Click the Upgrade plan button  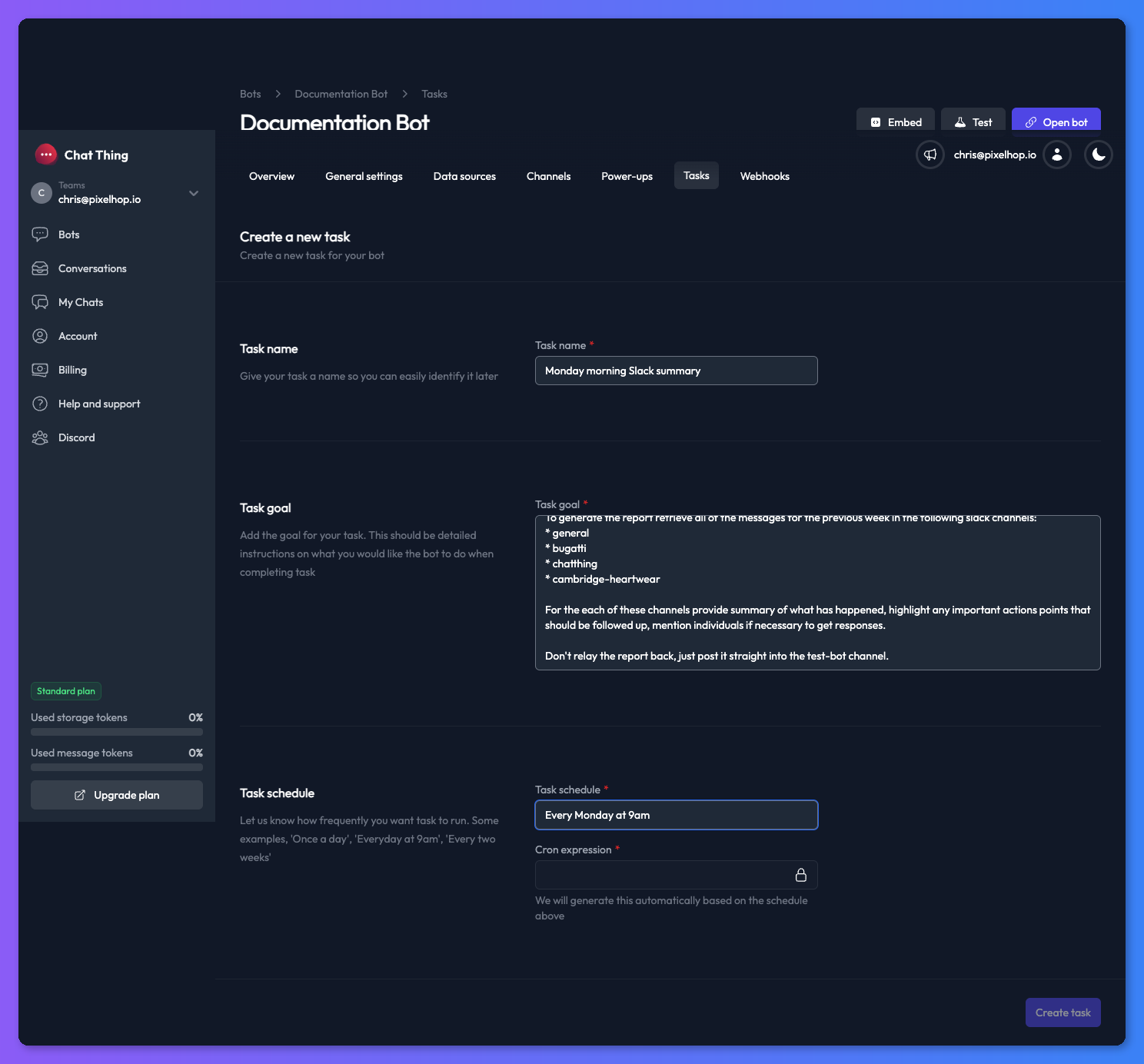click(x=117, y=795)
